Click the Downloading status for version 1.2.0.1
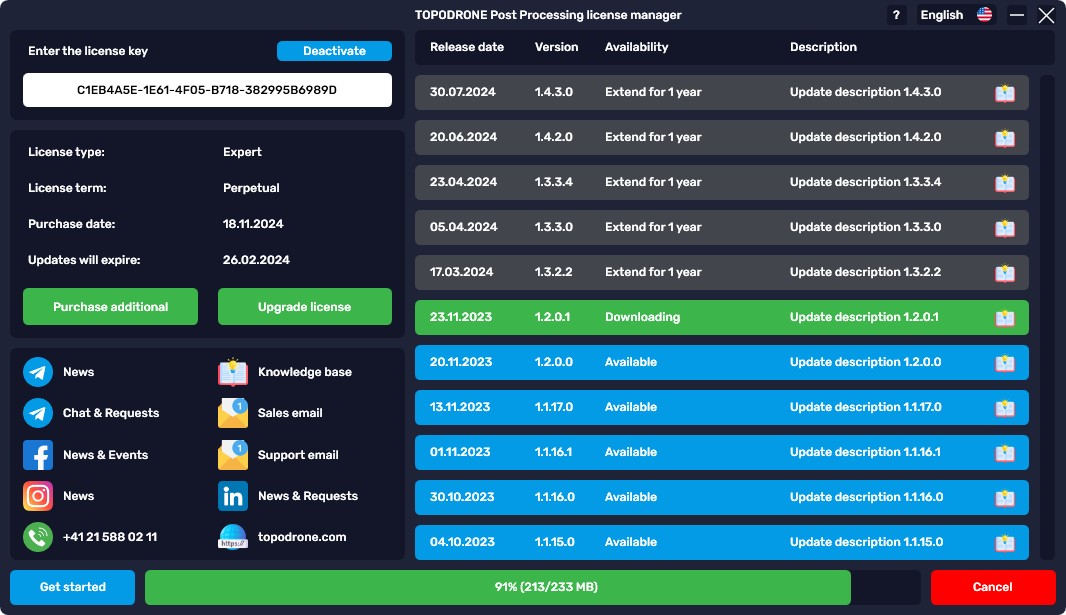Screen dimensions: 1066x615 pyautogui.click(x=642, y=317)
